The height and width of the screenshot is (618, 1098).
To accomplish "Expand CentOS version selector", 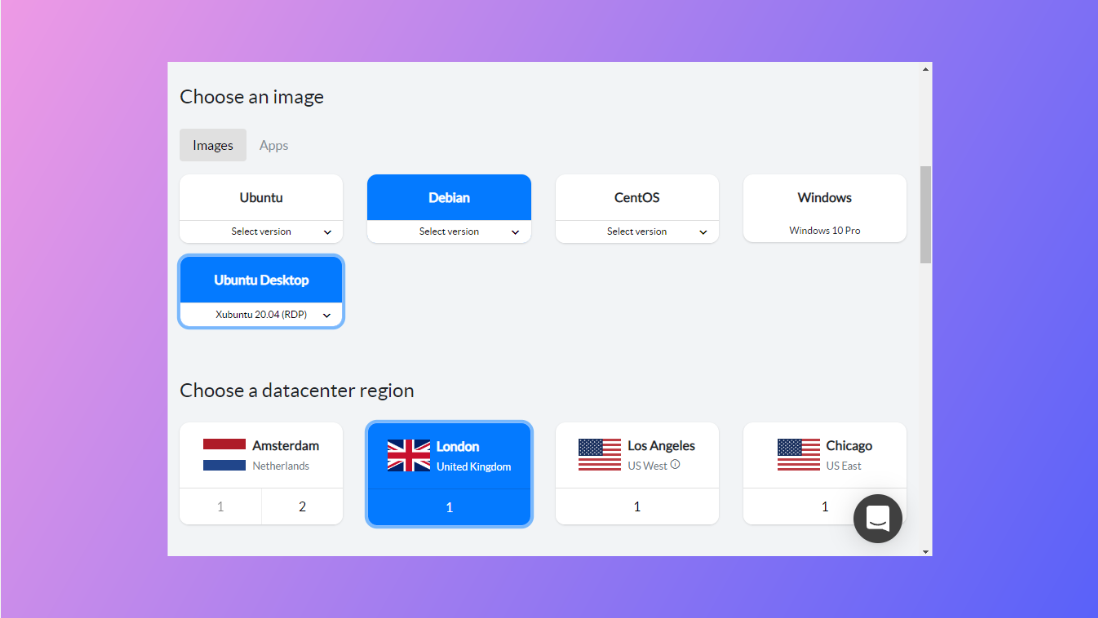I will click(x=637, y=231).
